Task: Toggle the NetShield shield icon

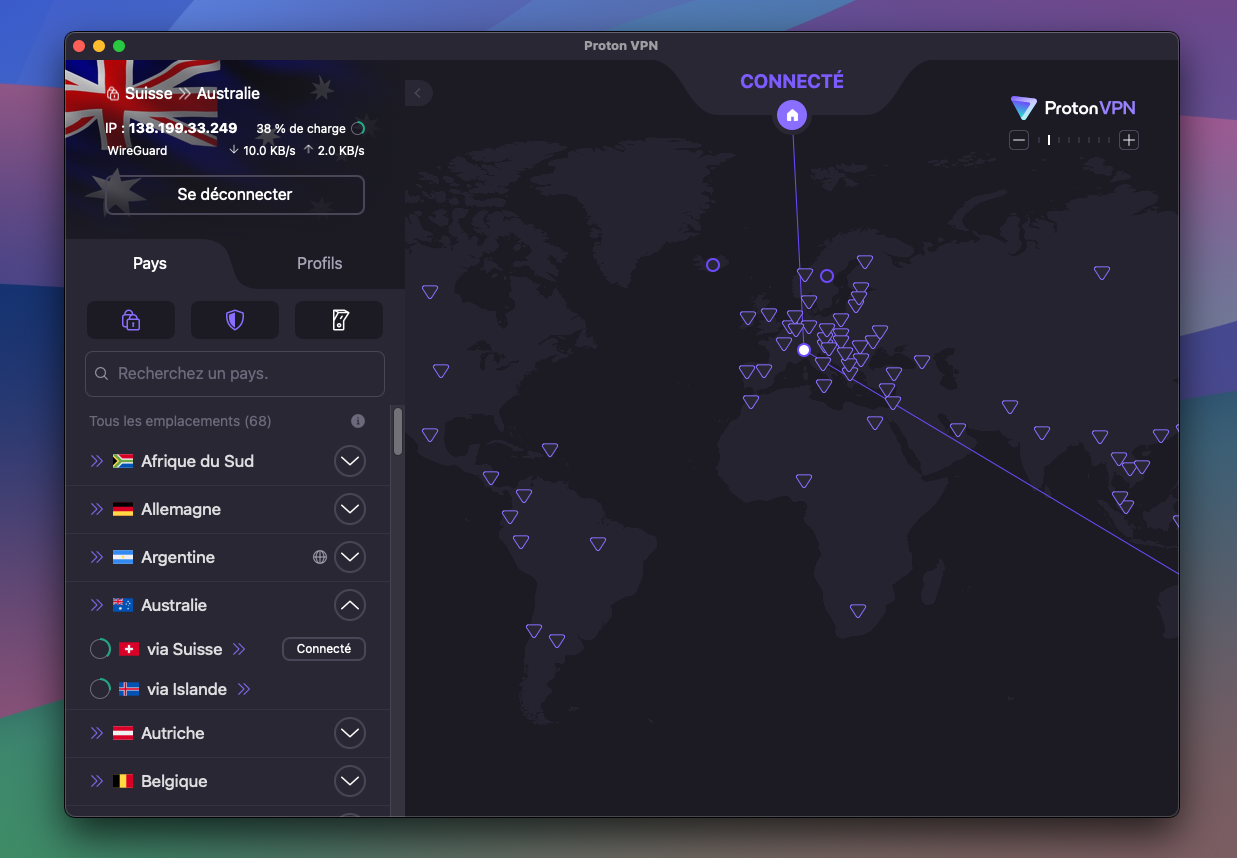Action: coord(235,320)
